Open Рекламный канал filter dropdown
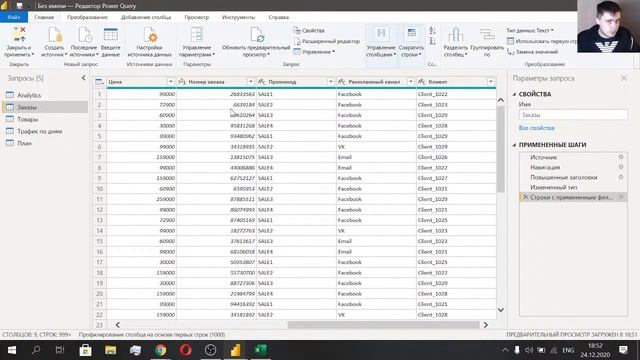 click(411, 82)
